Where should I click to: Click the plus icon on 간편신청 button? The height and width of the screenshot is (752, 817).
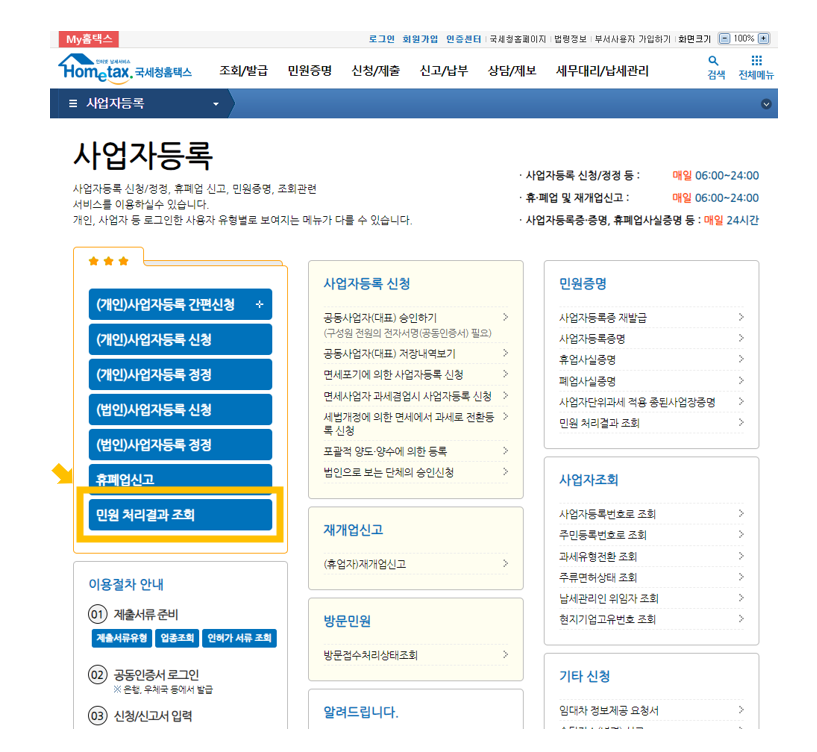[x=259, y=304]
